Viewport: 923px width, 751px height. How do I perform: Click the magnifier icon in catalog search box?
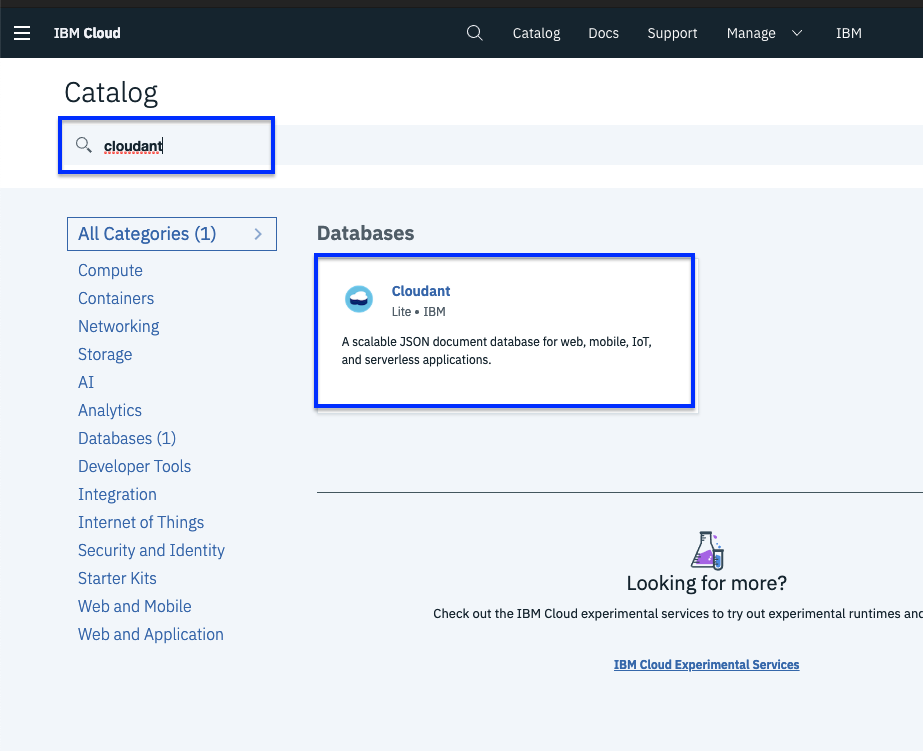pyautogui.click(x=84, y=145)
